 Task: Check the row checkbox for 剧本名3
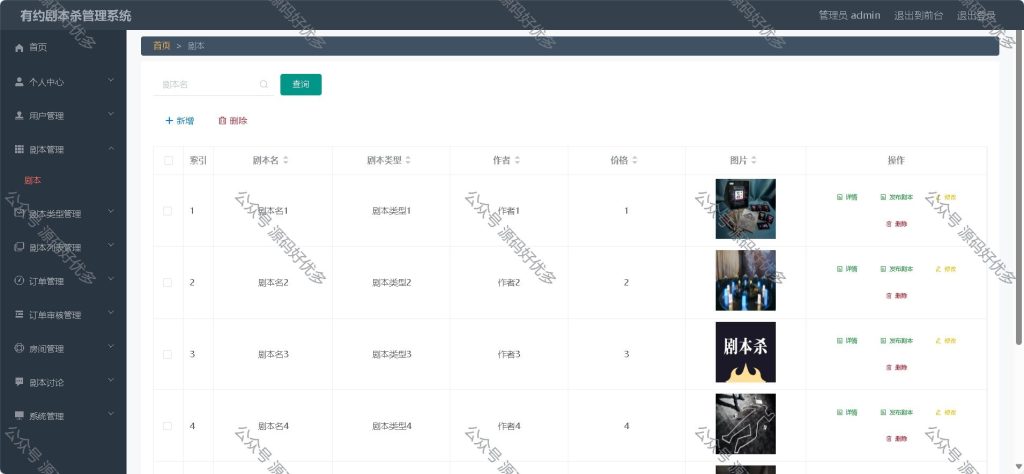[x=167, y=355]
